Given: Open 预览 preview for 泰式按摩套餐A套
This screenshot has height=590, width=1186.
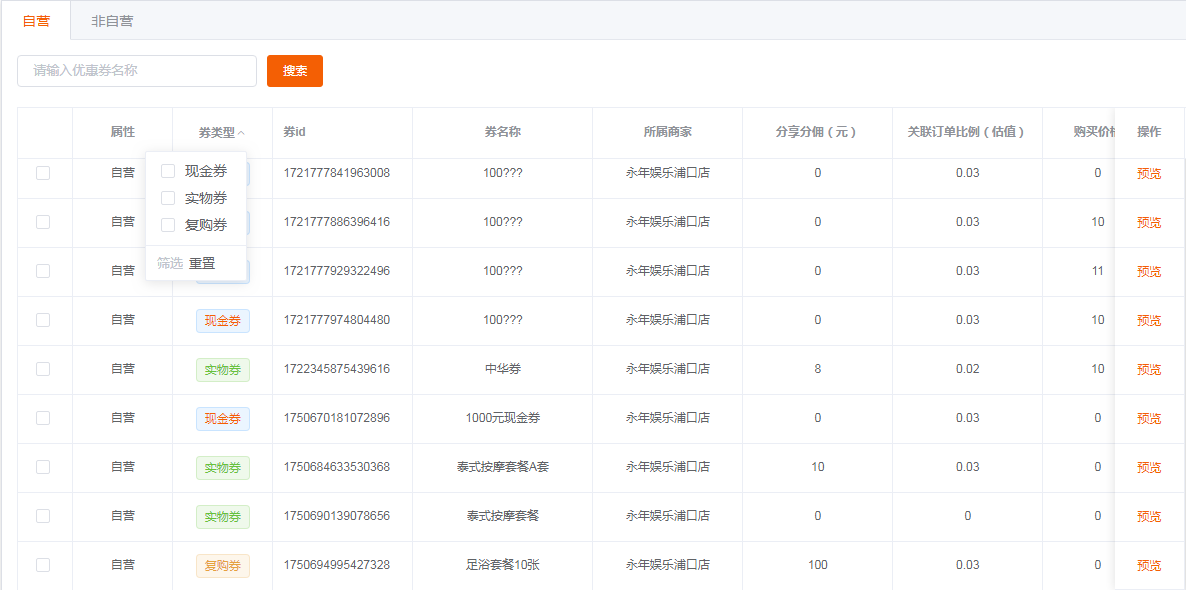Looking at the screenshot, I should pos(1148,467).
